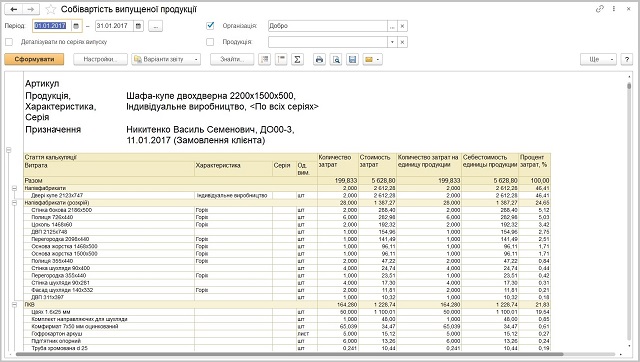Collapse the Напівфабрикати (розкрій) group

click(x=14, y=202)
